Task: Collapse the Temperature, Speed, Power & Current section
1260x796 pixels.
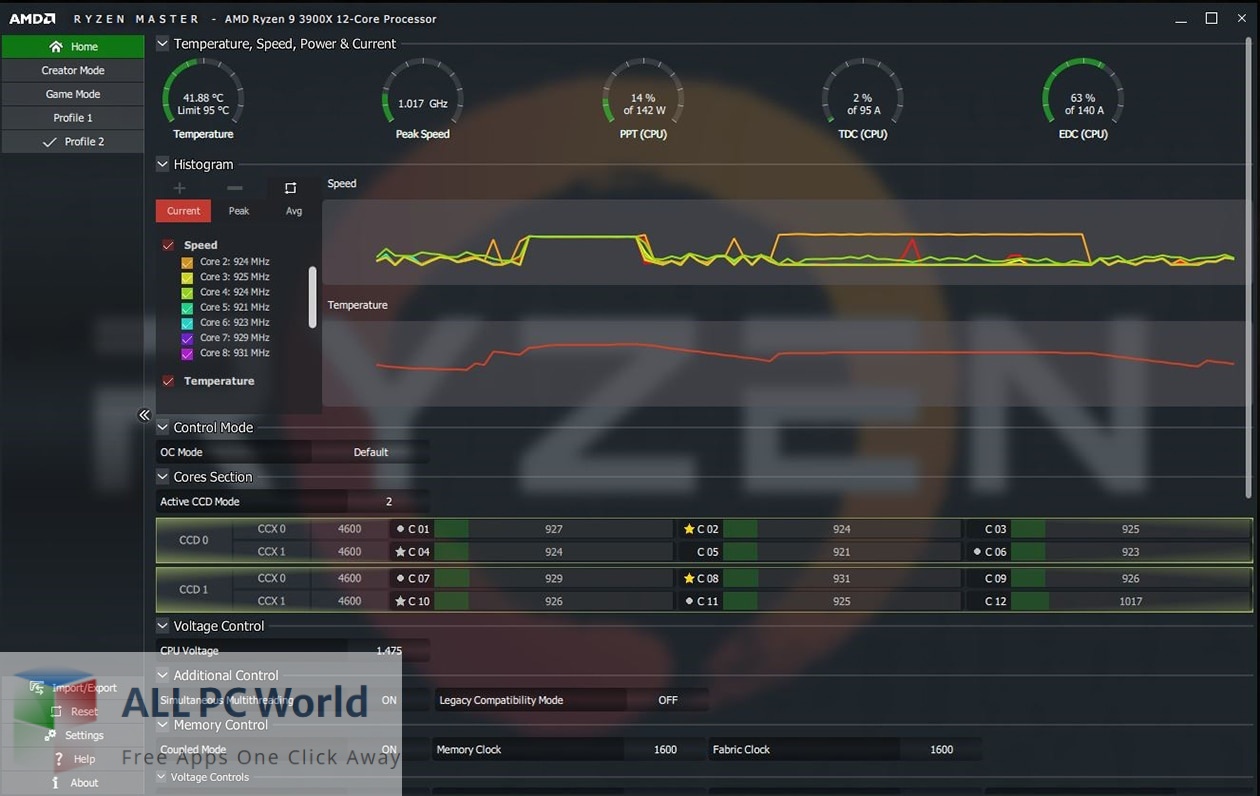Action: (163, 44)
